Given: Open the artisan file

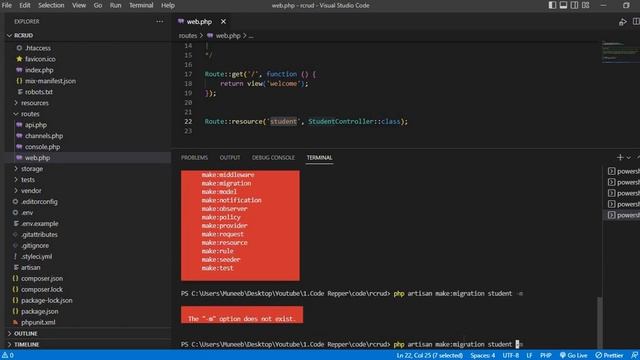Looking at the screenshot, I should [31, 268].
